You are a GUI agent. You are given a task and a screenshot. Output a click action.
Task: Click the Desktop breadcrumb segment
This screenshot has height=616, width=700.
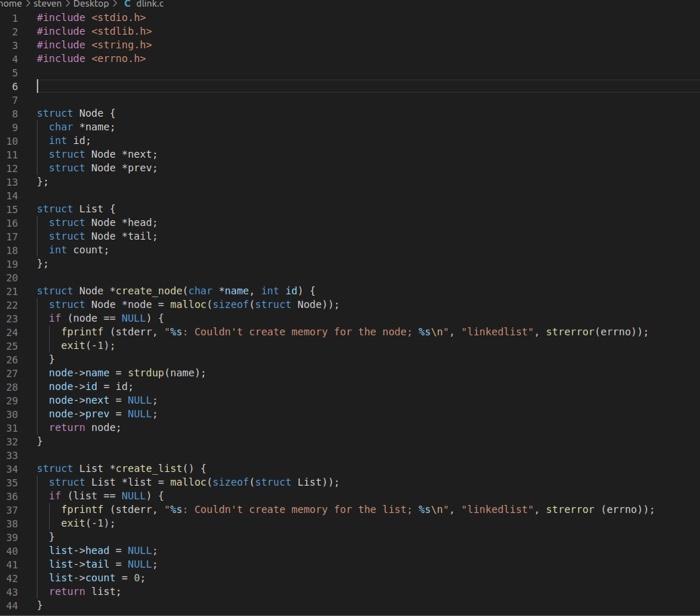[91, 4]
